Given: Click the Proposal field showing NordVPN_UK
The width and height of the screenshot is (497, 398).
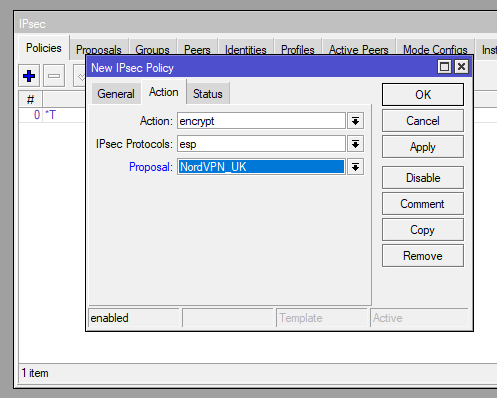Looking at the screenshot, I should (261, 167).
